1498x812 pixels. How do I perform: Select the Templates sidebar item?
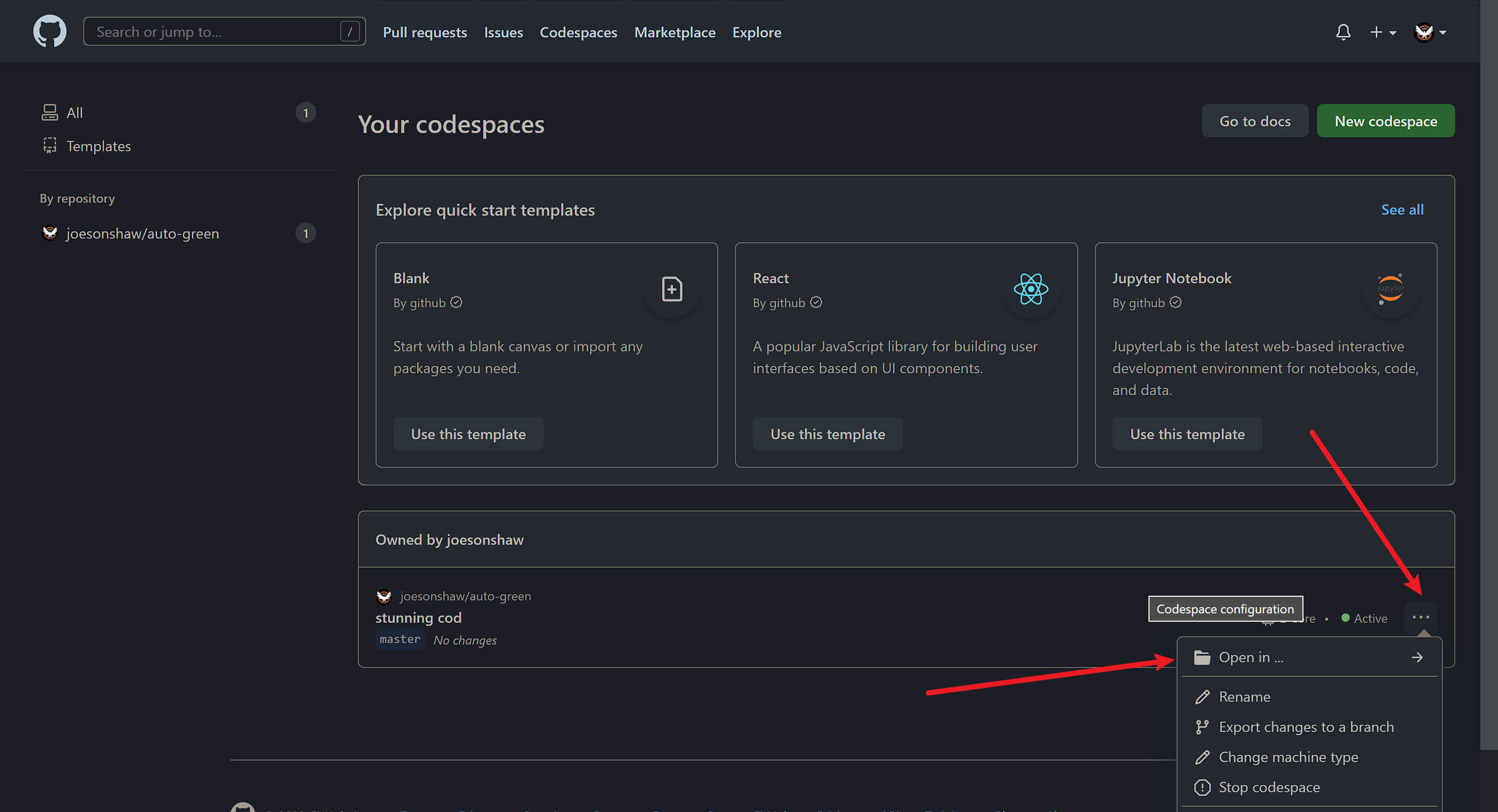(178, 146)
